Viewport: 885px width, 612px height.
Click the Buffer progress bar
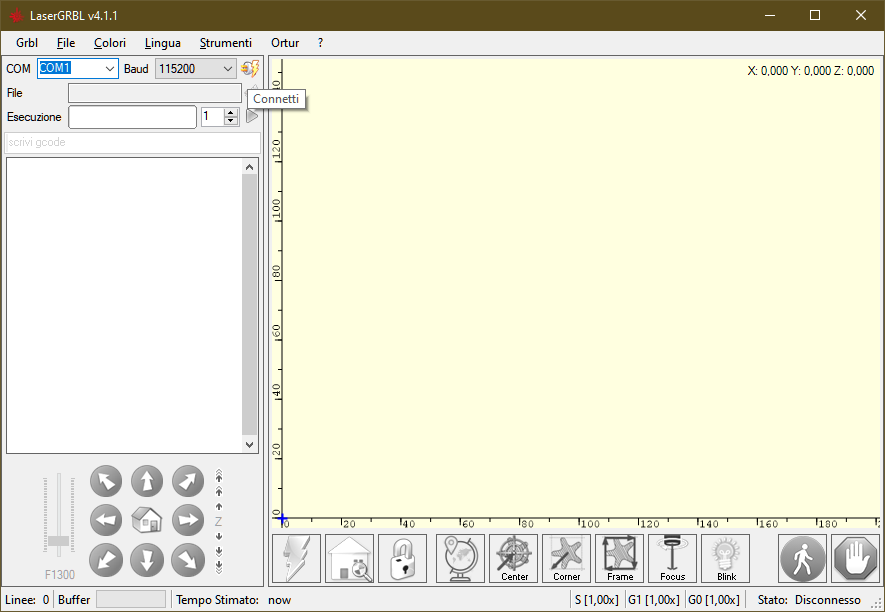point(131,600)
